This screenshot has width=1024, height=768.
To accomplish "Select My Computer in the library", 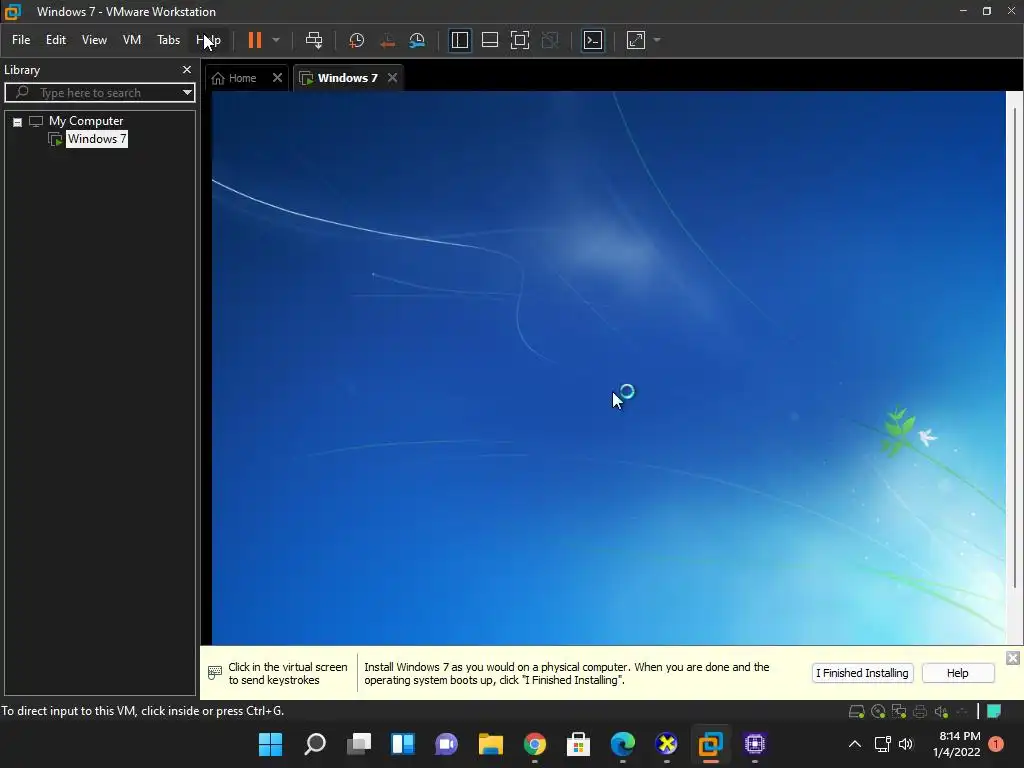I will point(86,121).
